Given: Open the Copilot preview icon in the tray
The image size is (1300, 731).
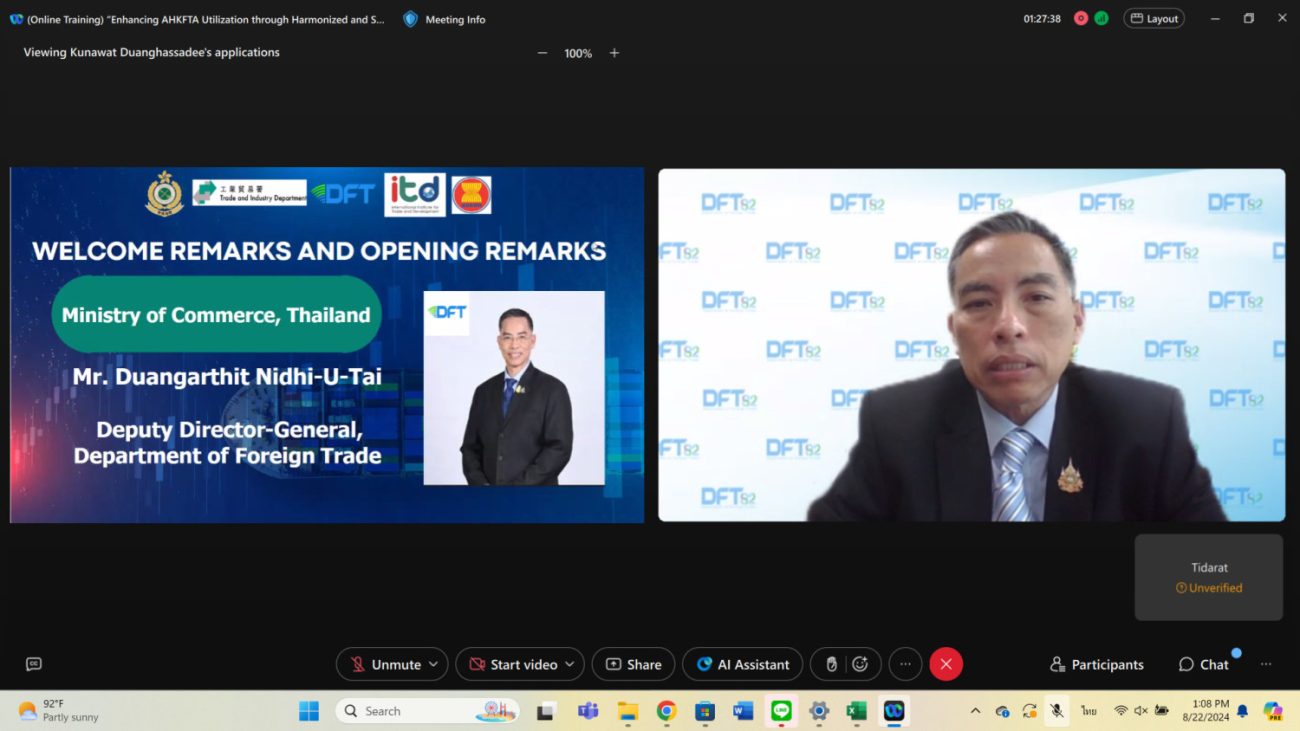Looking at the screenshot, I should coord(1273,711).
